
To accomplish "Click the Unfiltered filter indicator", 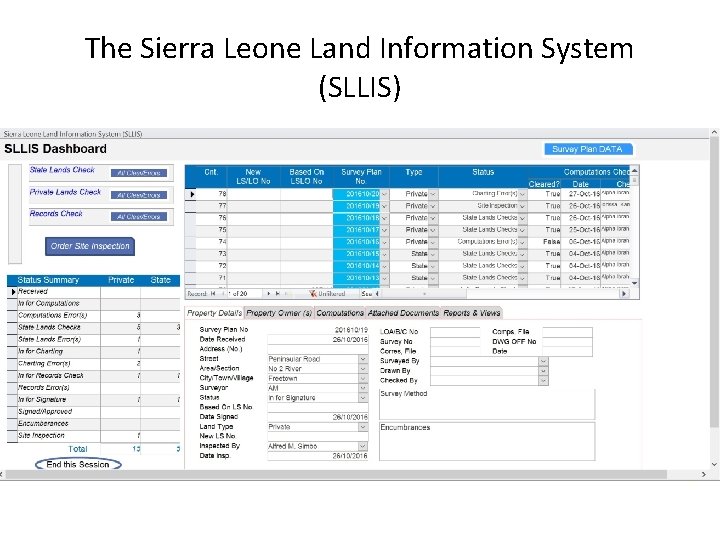I will (327, 293).
